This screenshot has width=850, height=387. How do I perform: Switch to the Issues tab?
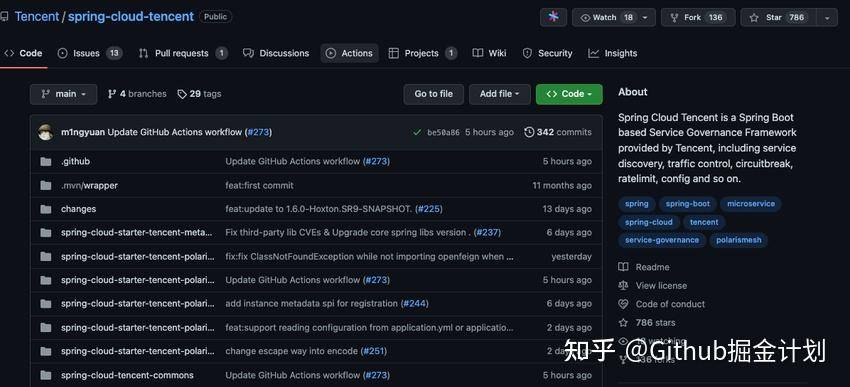pyautogui.click(x=89, y=53)
